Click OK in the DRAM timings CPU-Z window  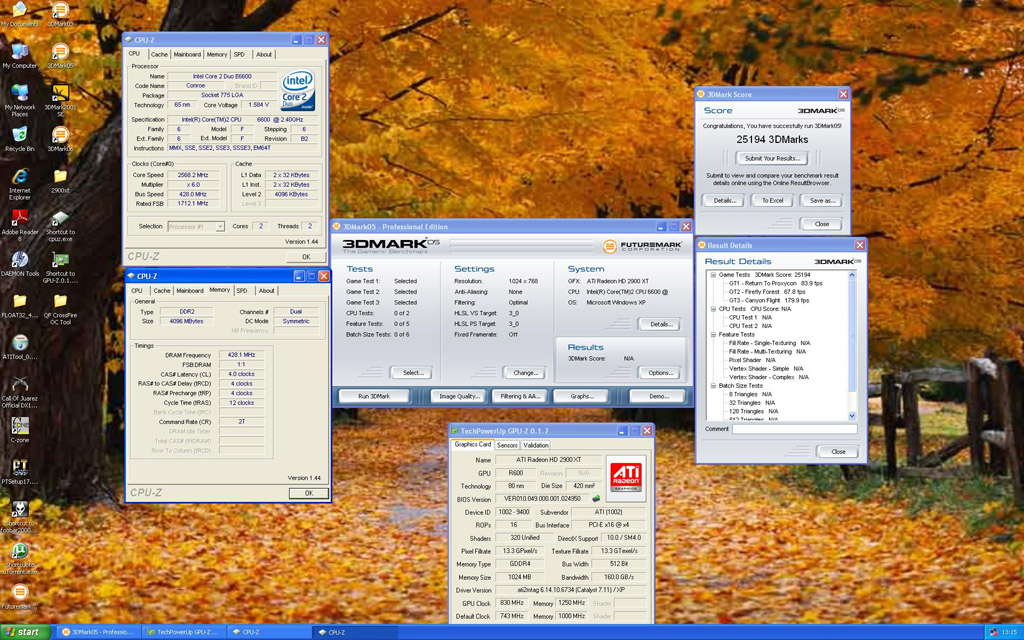click(308, 493)
